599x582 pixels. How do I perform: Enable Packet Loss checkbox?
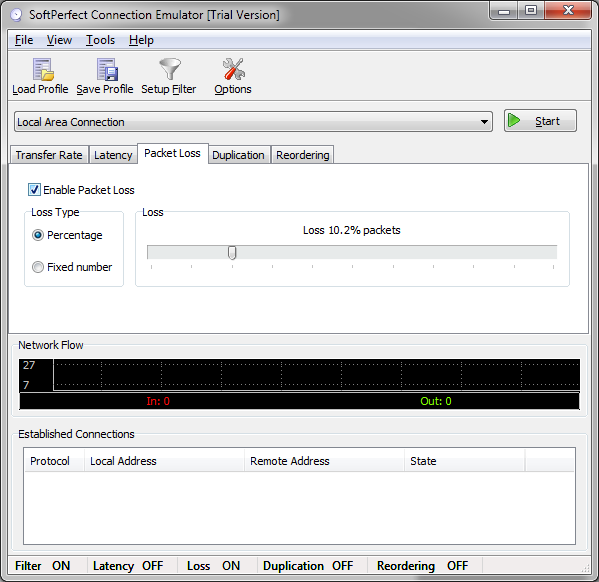pyautogui.click(x=34, y=190)
